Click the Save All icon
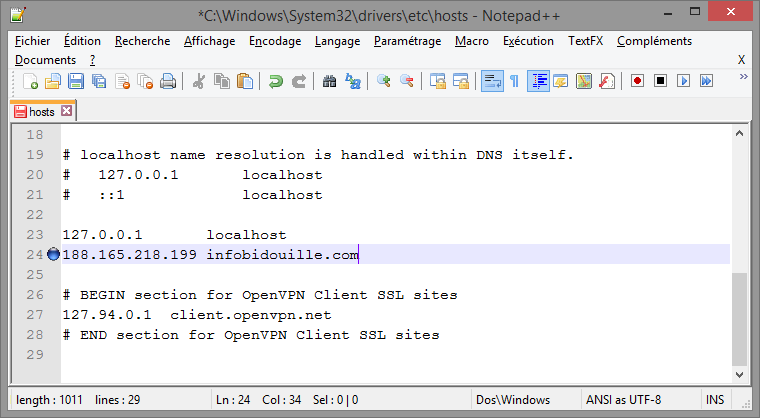Screen dimensions: 760x418 coord(99,81)
